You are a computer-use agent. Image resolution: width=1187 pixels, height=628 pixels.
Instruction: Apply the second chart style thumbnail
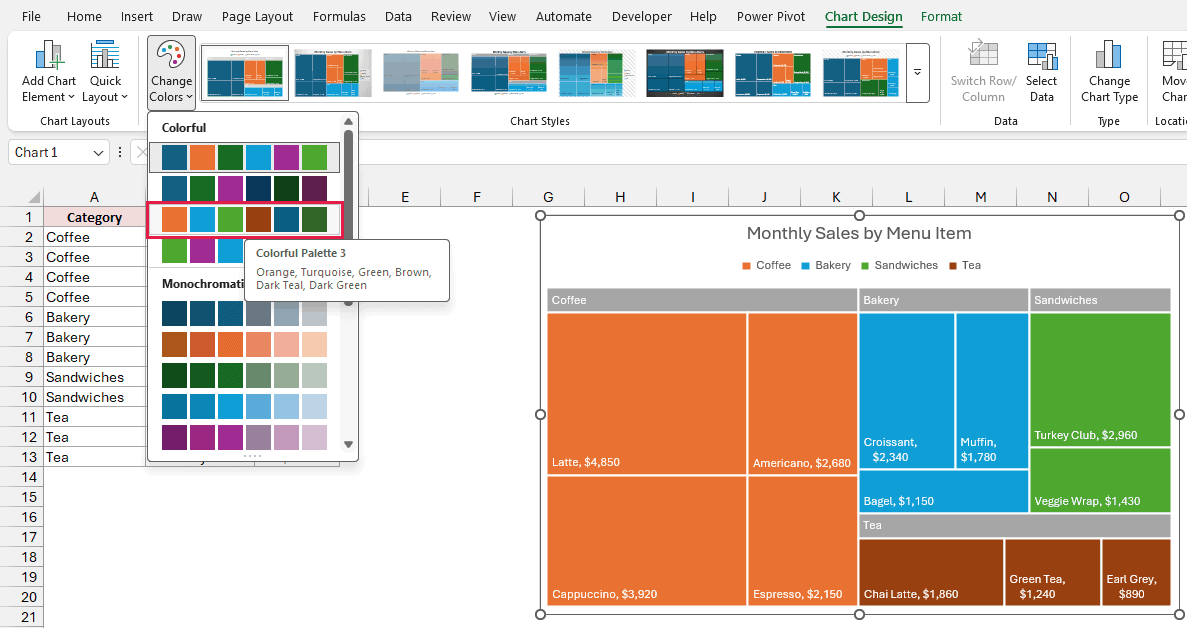333,73
